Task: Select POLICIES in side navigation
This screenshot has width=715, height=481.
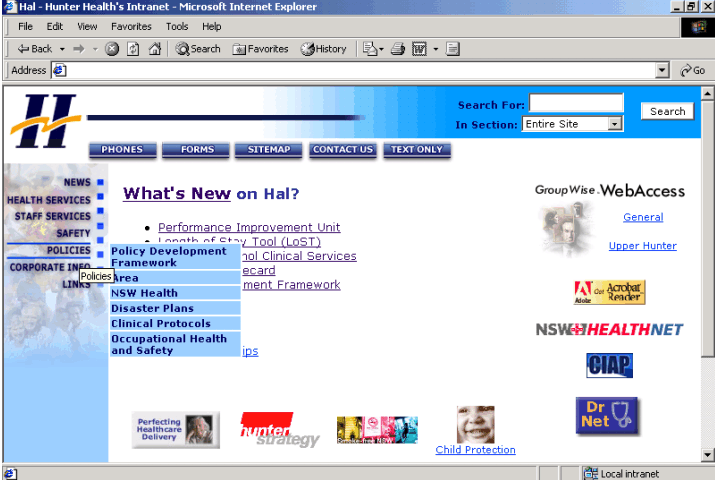Action: (68, 250)
